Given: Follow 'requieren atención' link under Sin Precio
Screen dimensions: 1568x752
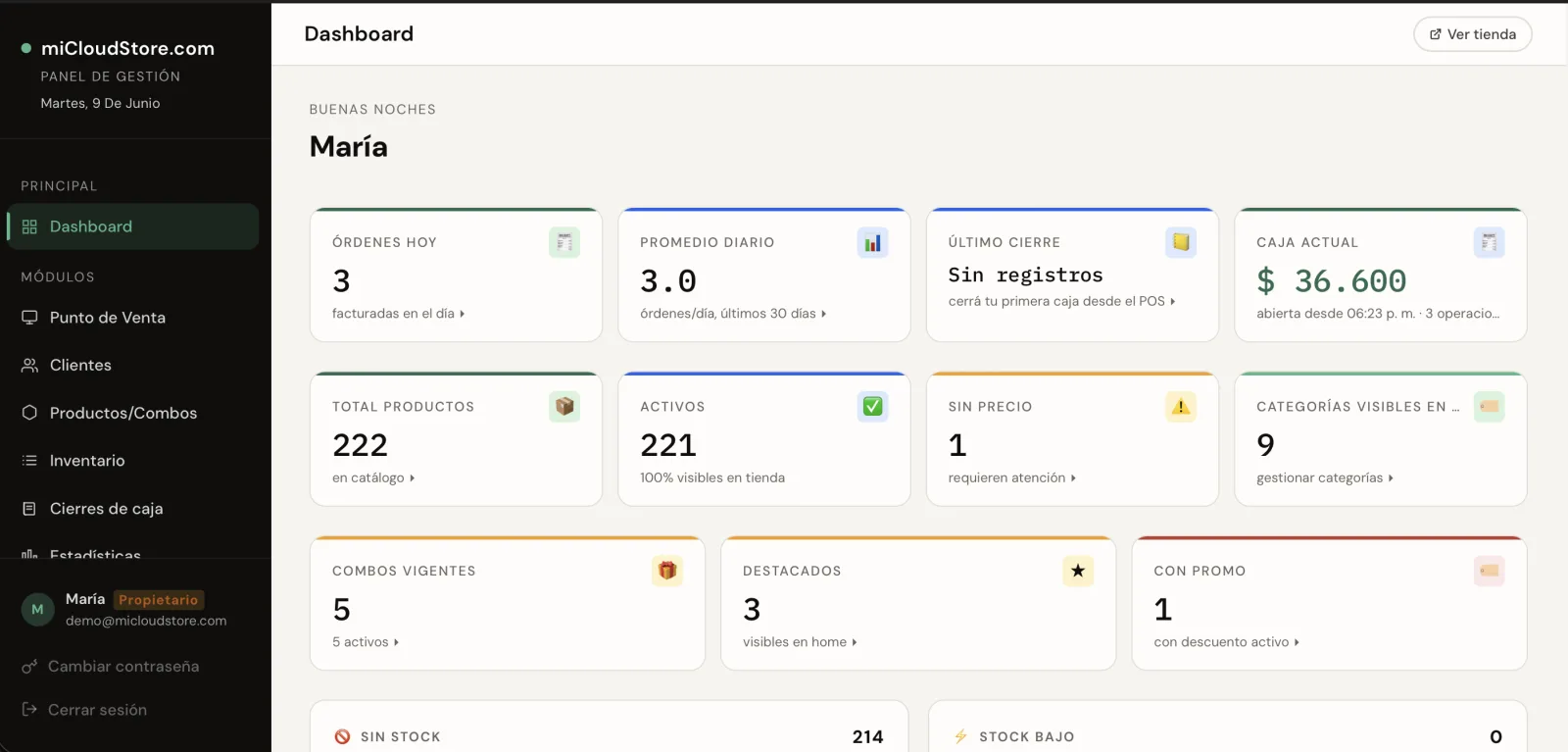Looking at the screenshot, I should pyautogui.click(x=1011, y=477).
